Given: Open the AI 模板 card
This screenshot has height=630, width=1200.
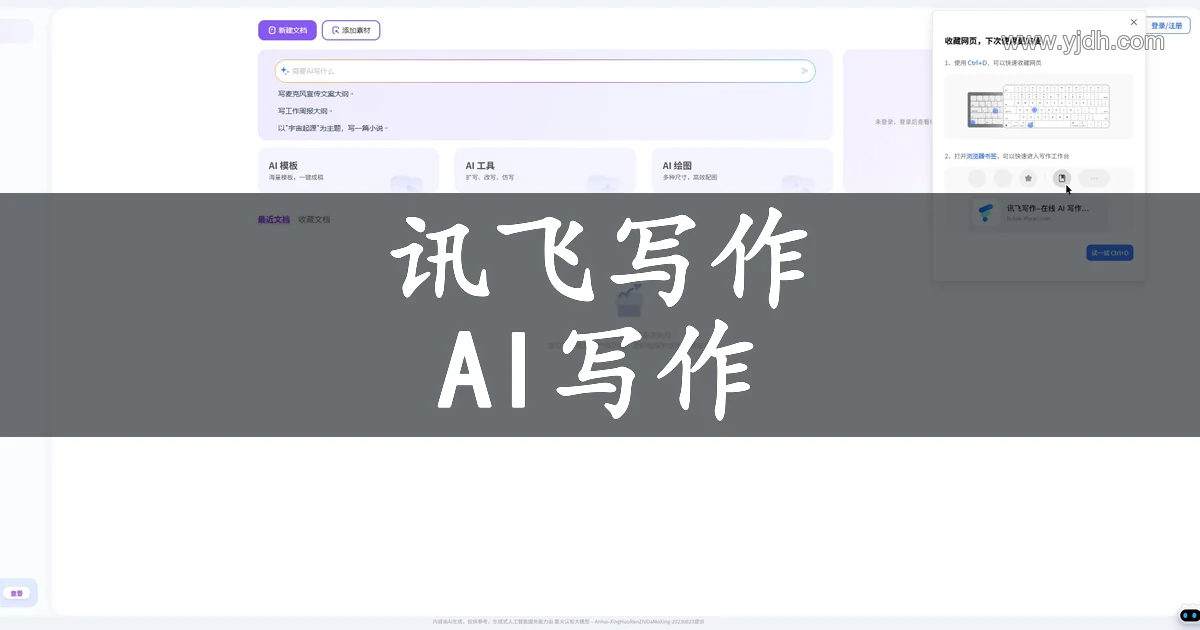Looking at the screenshot, I should point(348,170).
